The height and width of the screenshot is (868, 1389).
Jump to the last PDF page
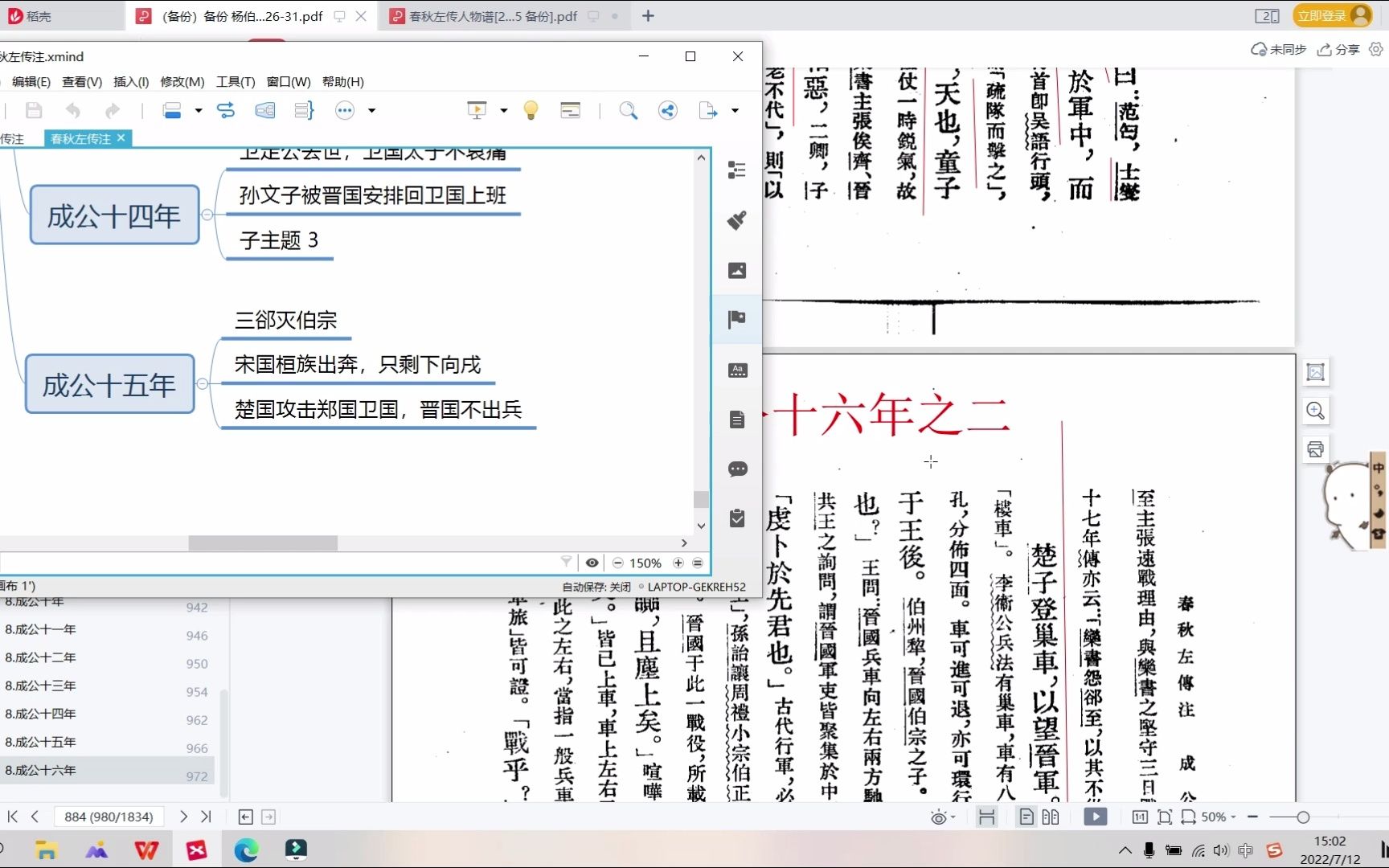[x=206, y=817]
